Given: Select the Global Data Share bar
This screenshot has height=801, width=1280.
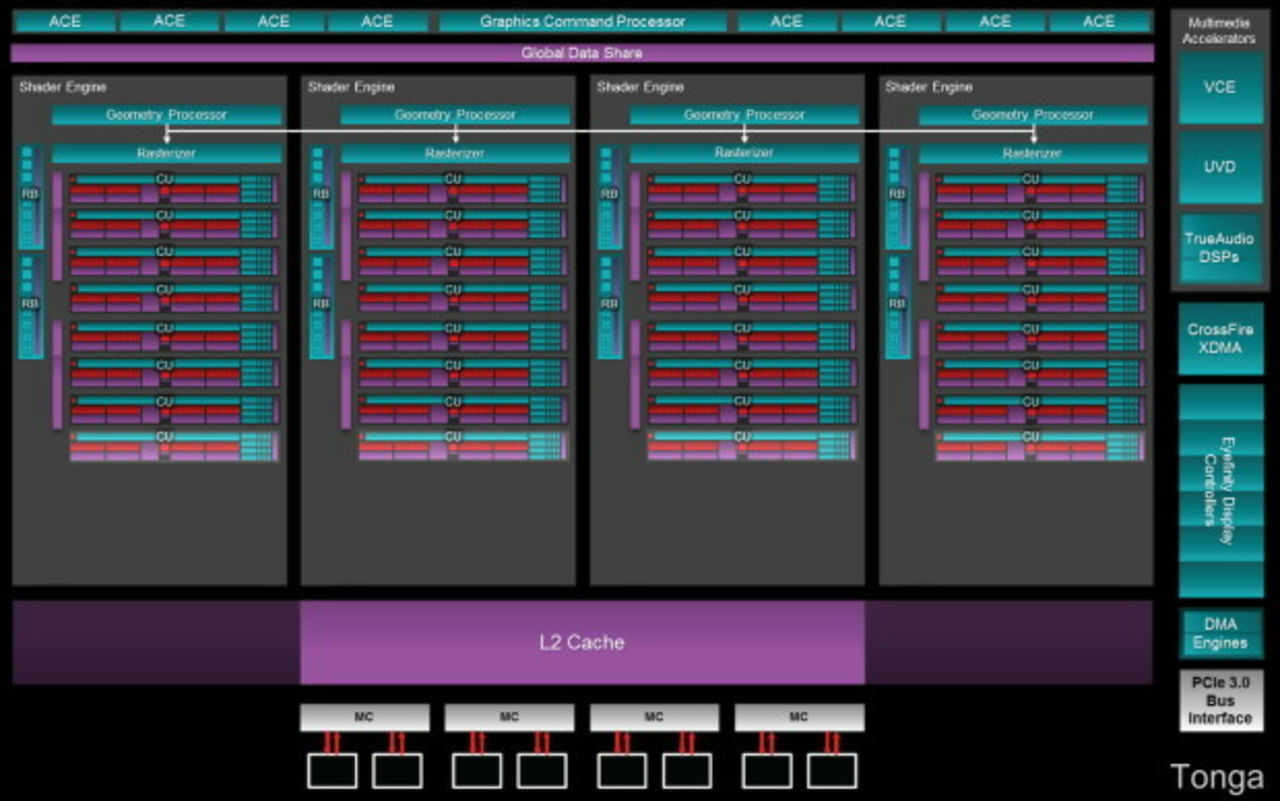Looking at the screenshot, I should click(581, 53).
